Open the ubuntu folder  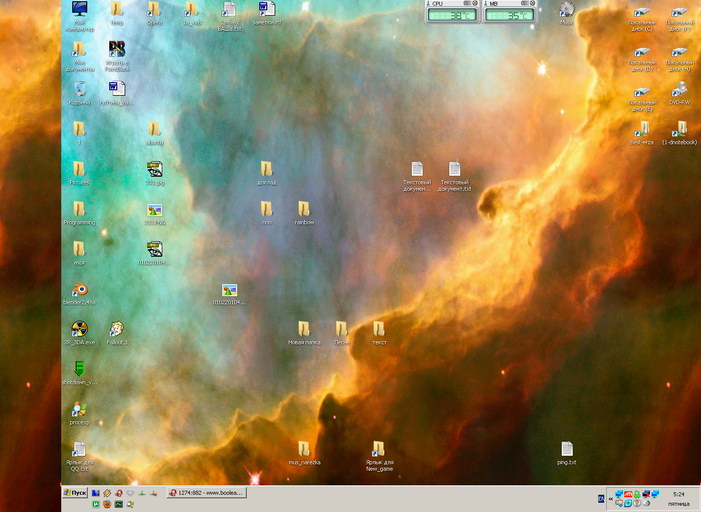pyautogui.click(x=154, y=129)
